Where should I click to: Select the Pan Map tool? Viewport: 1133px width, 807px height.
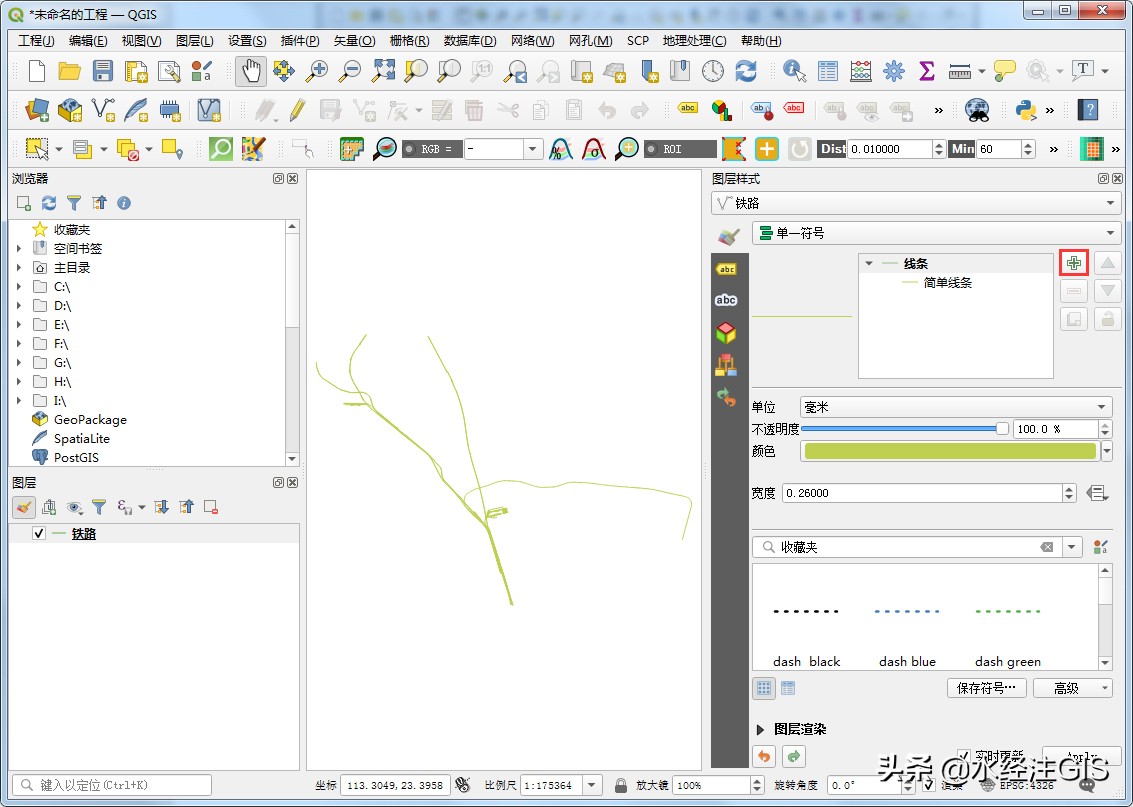click(x=250, y=71)
